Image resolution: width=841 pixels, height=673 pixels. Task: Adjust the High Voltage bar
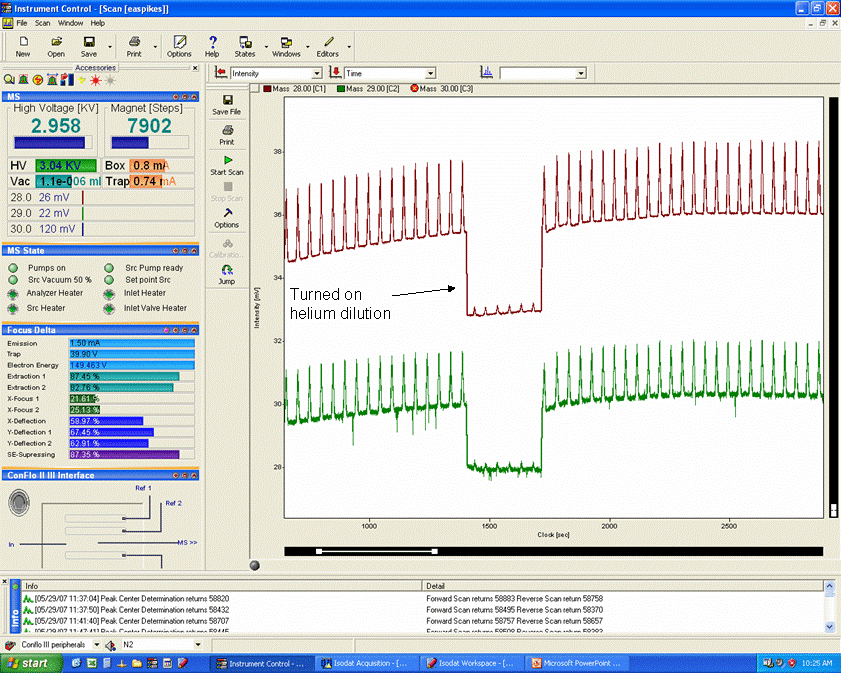click(53, 143)
